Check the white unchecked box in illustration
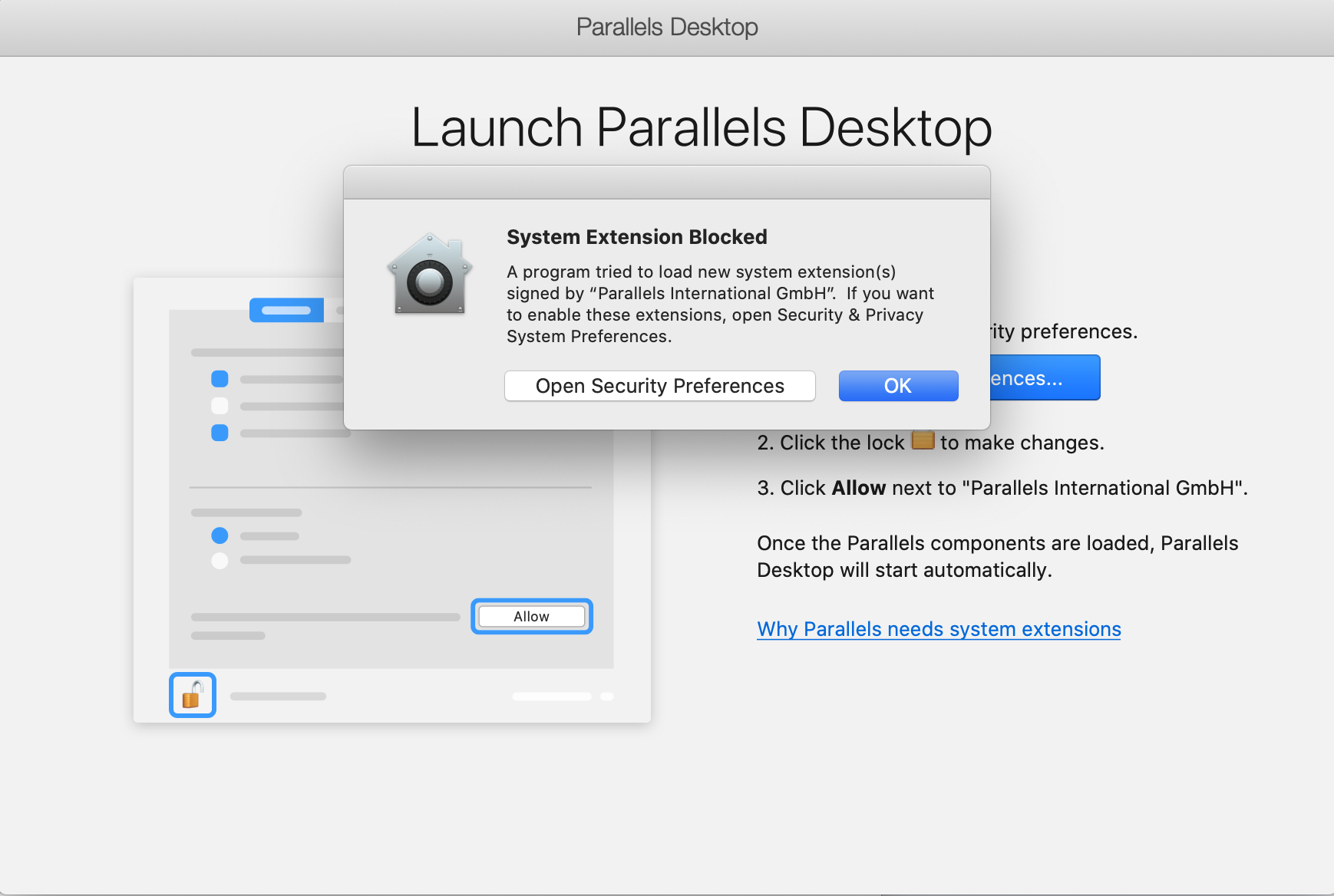This screenshot has width=1334, height=896. tap(220, 406)
